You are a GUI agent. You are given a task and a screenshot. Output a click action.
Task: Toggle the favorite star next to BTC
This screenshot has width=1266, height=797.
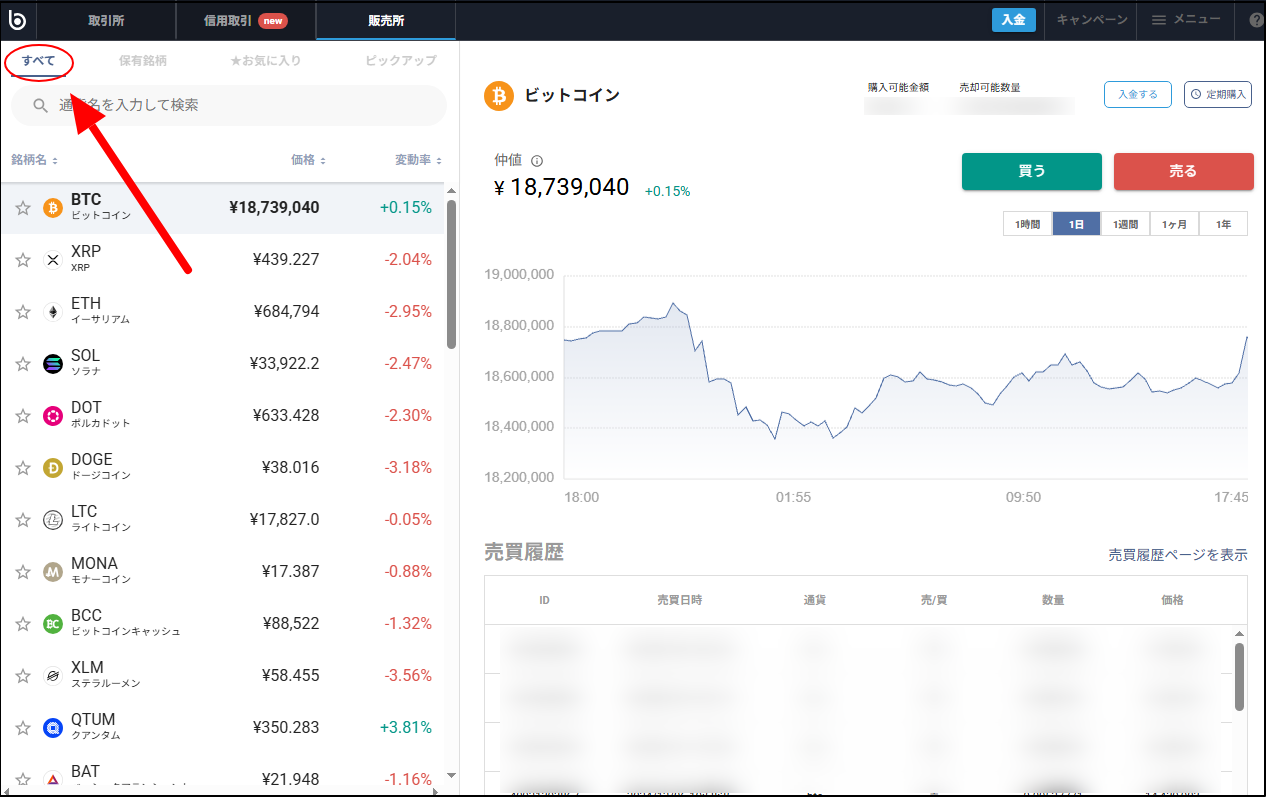22,207
